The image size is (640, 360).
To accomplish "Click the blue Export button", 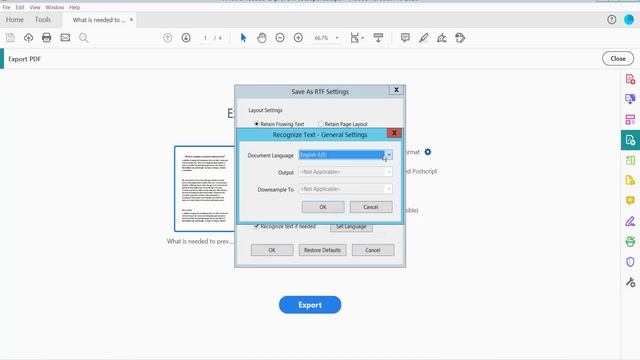I will coord(310,305).
